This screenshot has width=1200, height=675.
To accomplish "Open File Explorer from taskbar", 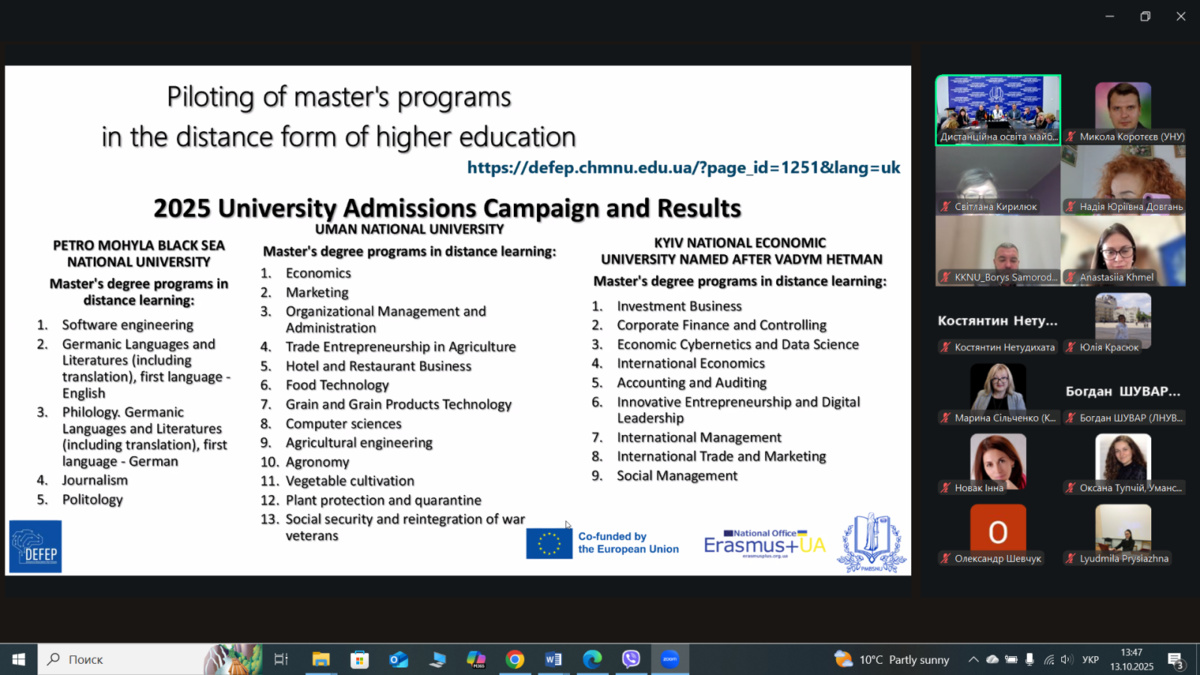I will [321, 659].
